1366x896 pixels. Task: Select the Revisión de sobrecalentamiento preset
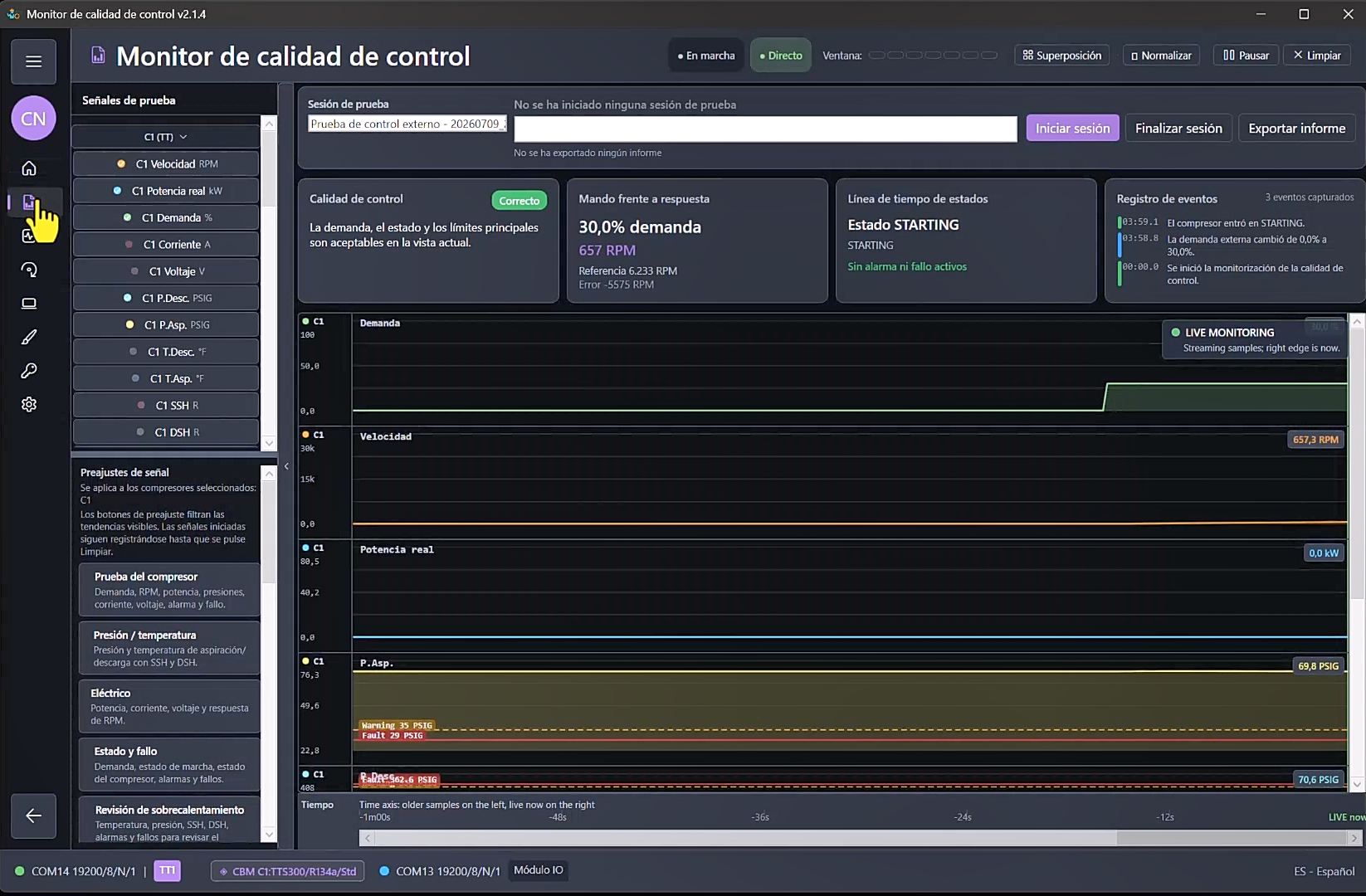click(x=169, y=821)
